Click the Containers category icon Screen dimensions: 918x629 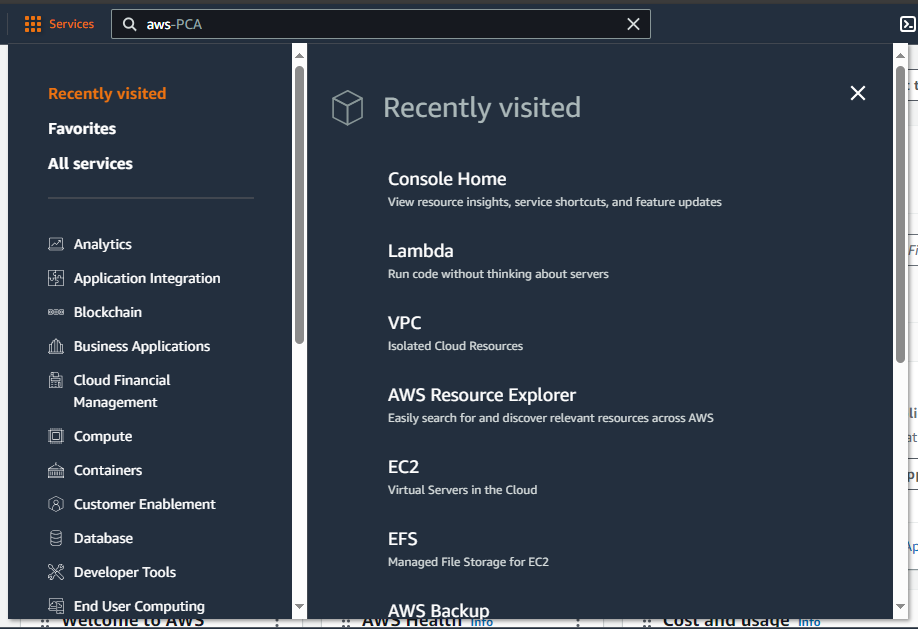56,470
